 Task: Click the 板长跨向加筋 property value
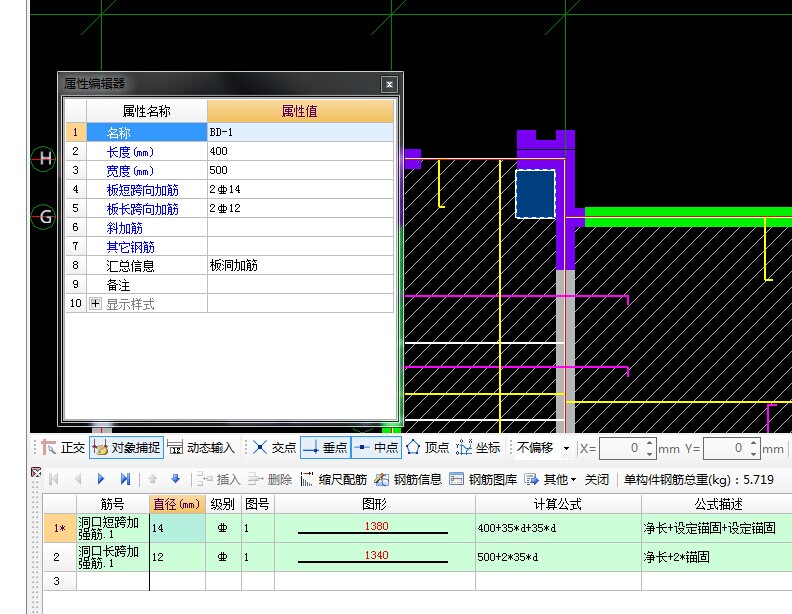click(x=300, y=208)
